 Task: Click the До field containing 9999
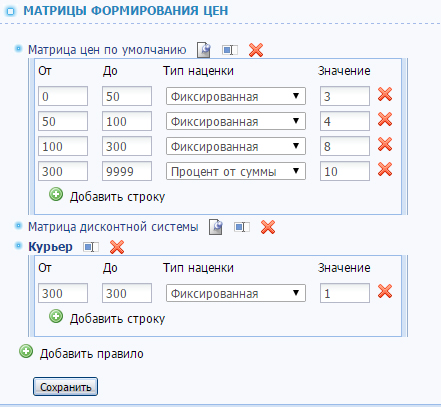(x=127, y=171)
